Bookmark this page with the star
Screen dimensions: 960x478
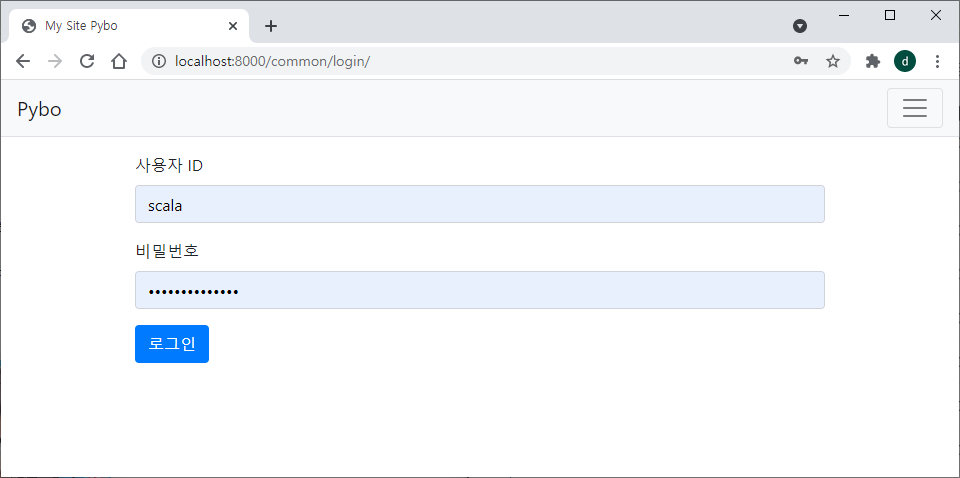click(833, 61)
